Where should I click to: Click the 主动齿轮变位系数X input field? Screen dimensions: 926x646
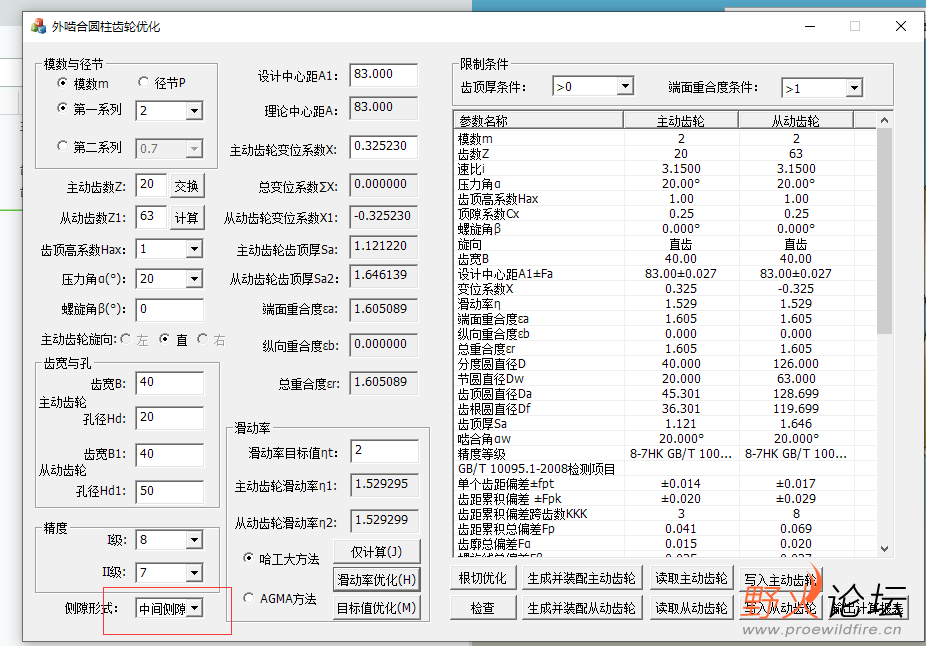(x=383, y=146)
